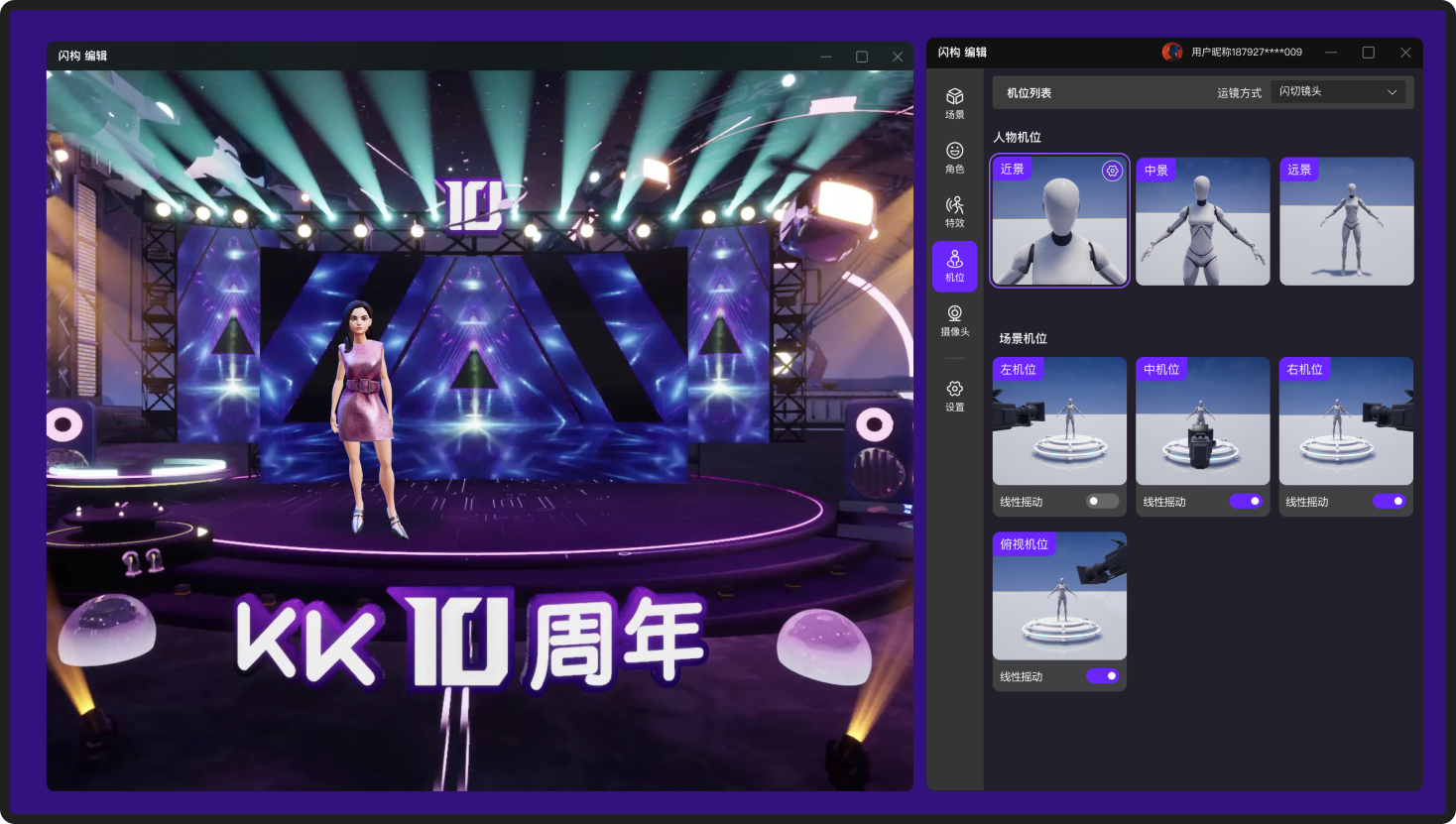
Task: Toggle 线性摇动 switch under 俯视机位
Action: point(1102,675)
